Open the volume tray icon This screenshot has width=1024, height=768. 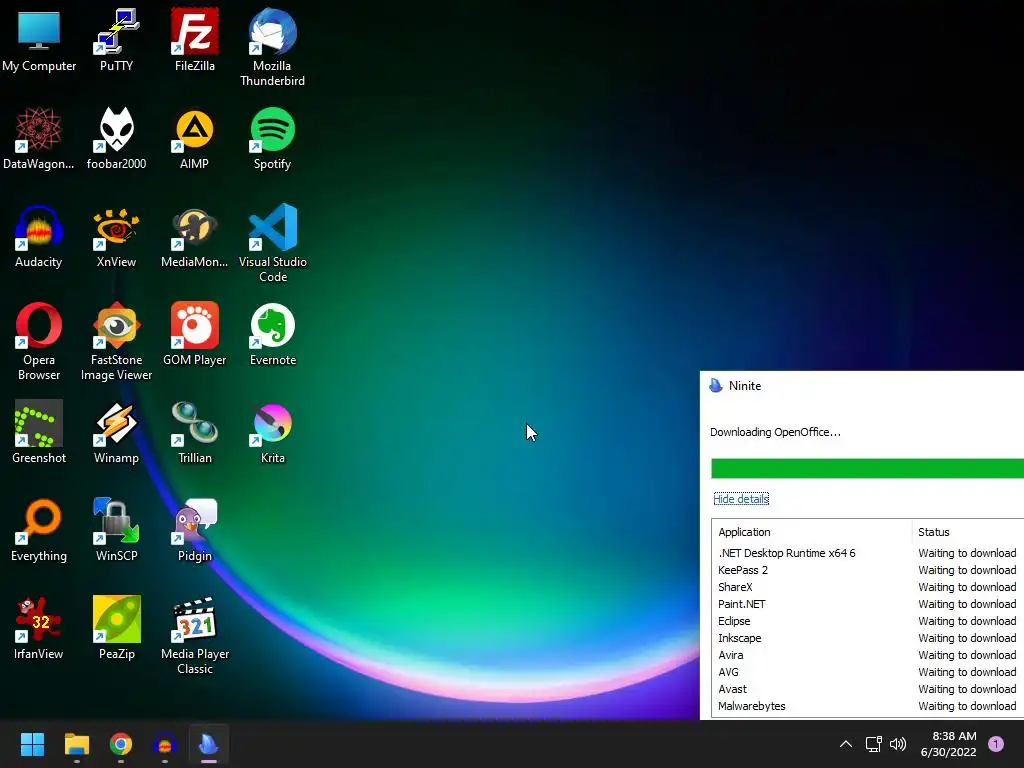pos(898,744)
